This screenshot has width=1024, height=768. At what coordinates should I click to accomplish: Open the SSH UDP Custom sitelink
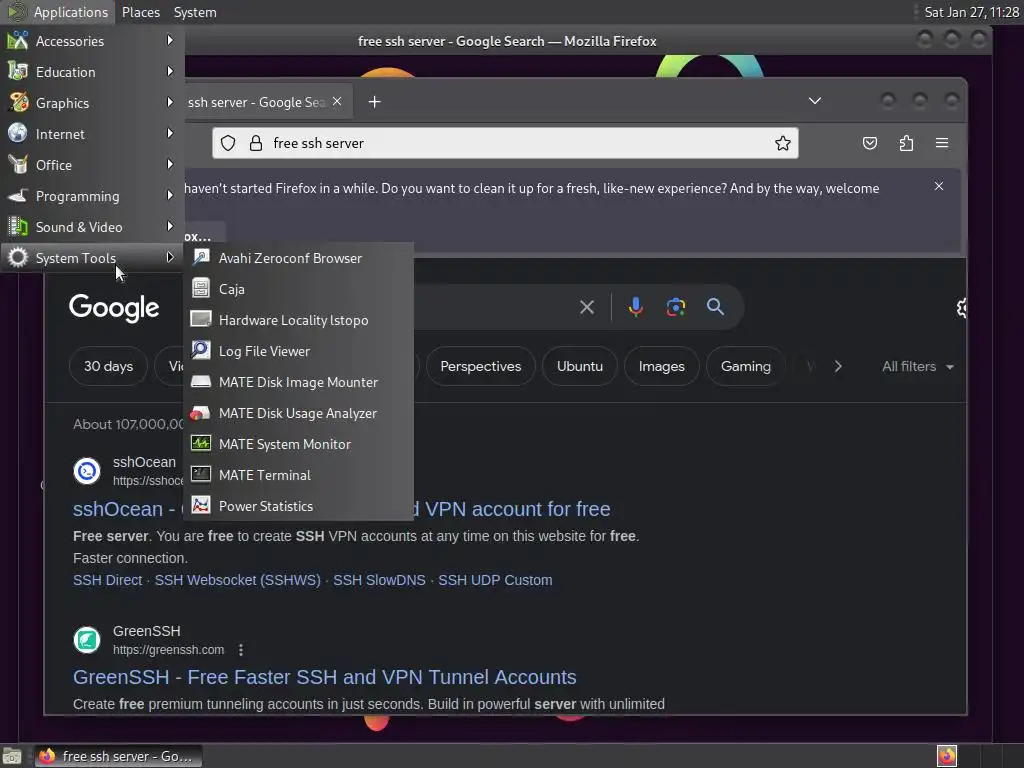[495, 580]
